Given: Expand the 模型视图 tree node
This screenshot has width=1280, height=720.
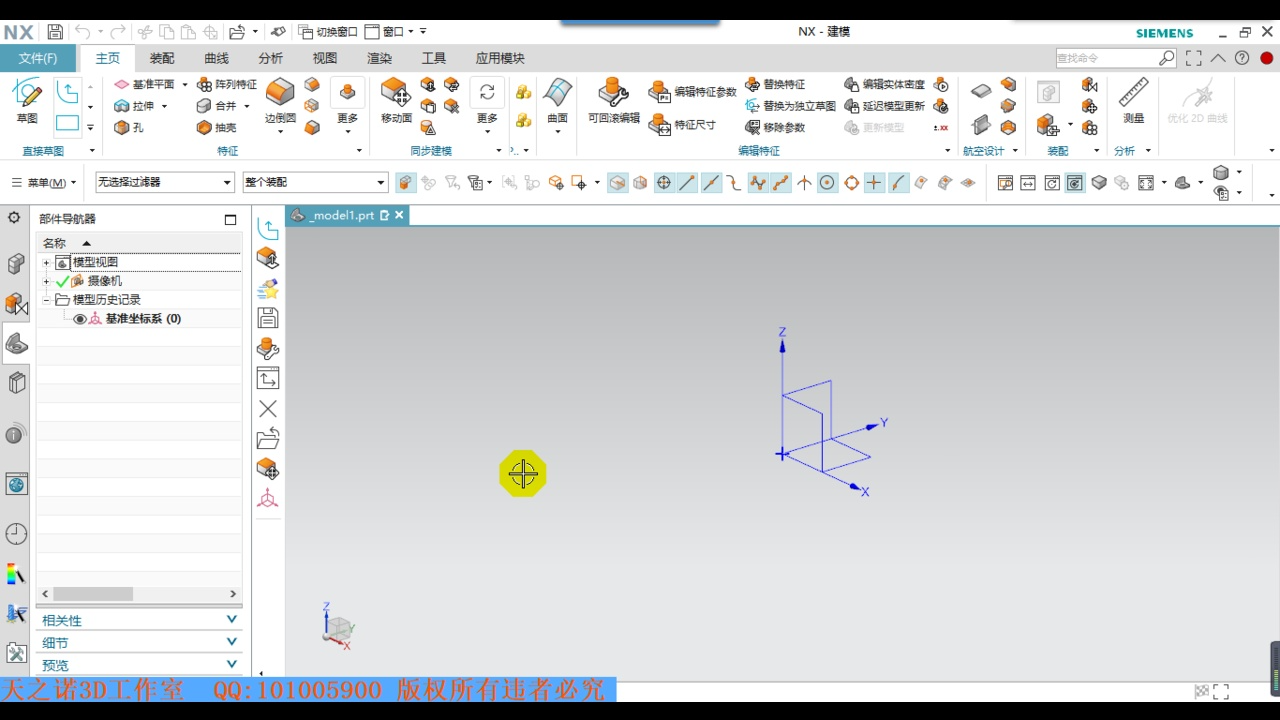Looking at the screenshot, I should [46, 263].
